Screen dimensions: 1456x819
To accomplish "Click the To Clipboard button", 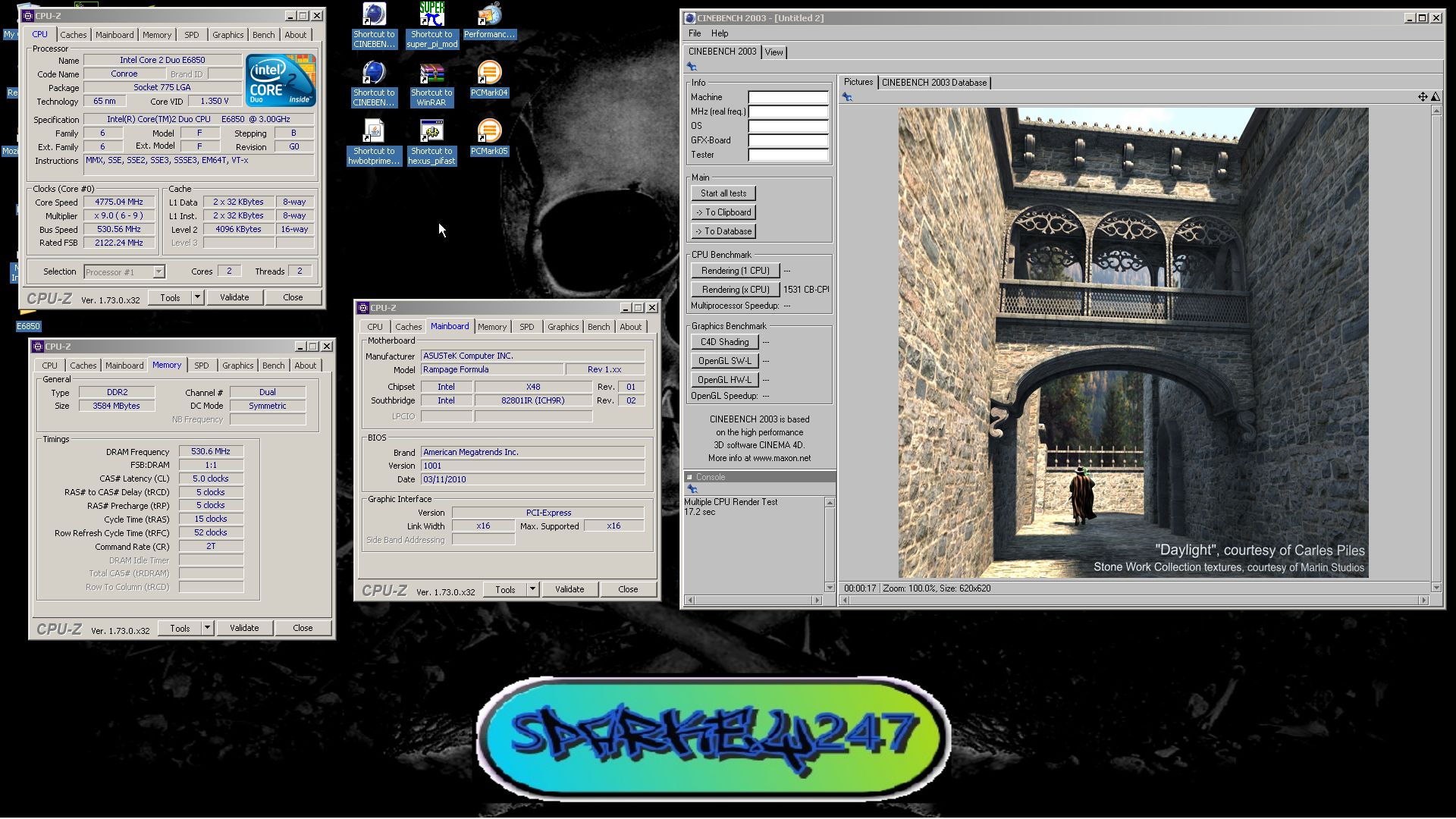I will point(723,212).
